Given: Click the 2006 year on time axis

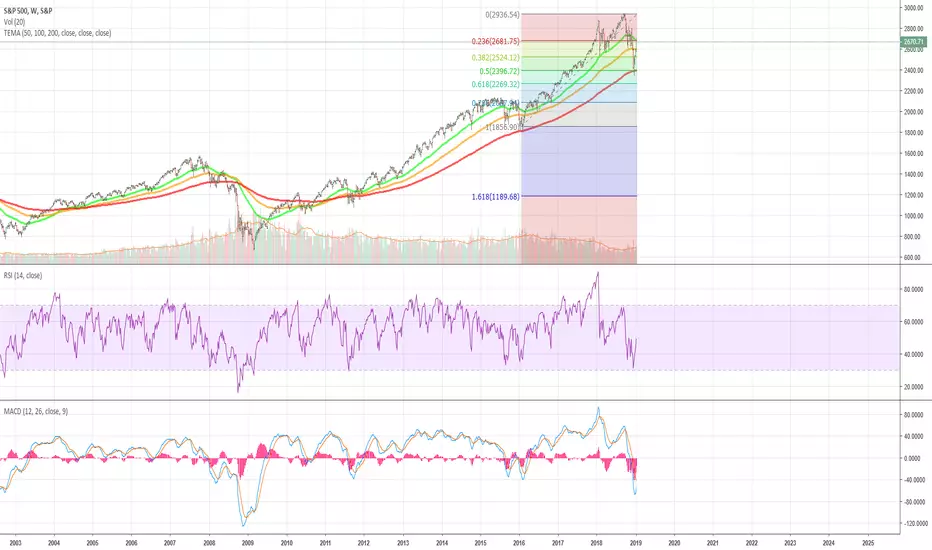Looking at the screenshot, I should 131,543.
